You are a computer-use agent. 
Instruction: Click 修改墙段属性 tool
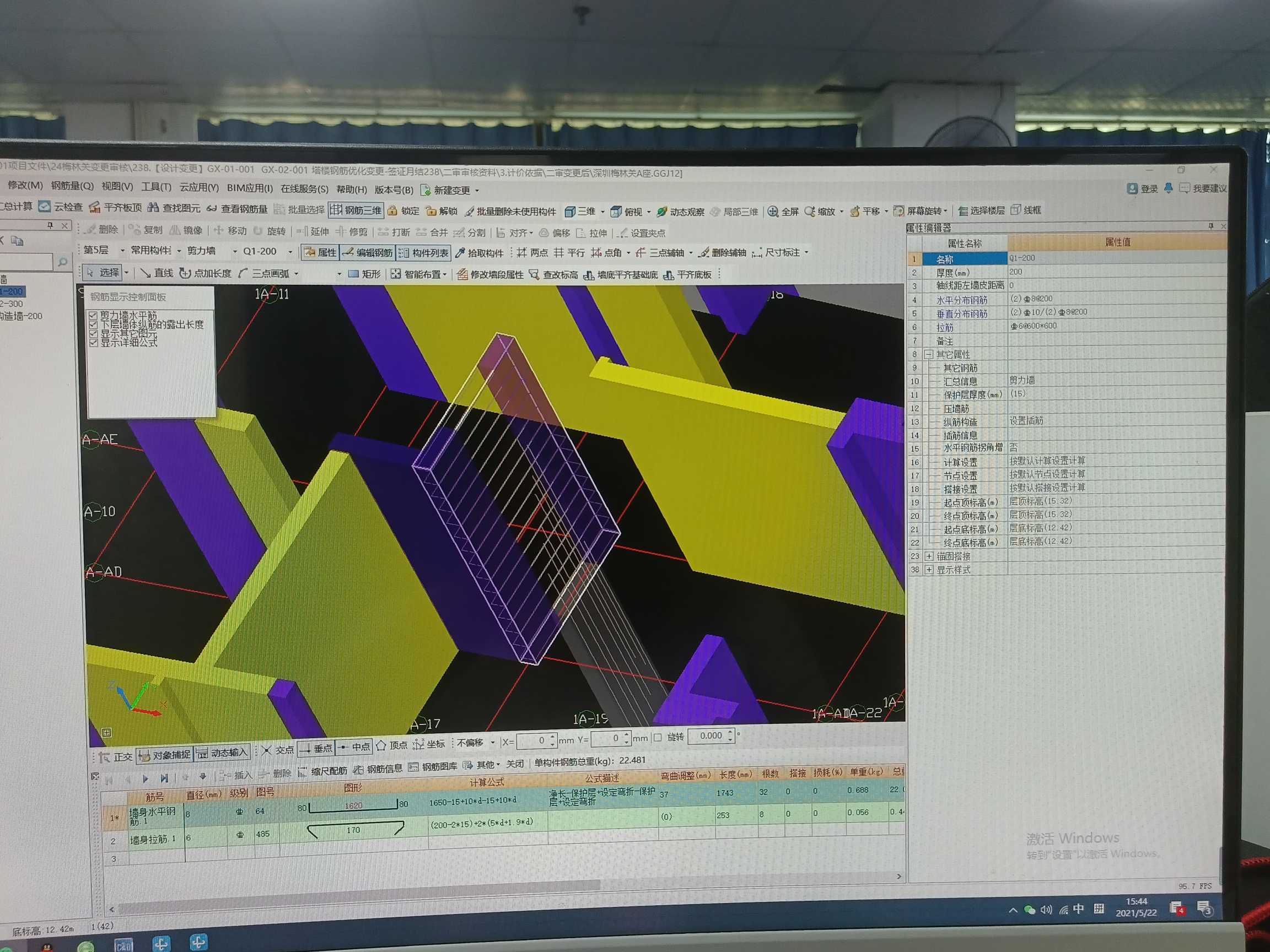[489, 275]
